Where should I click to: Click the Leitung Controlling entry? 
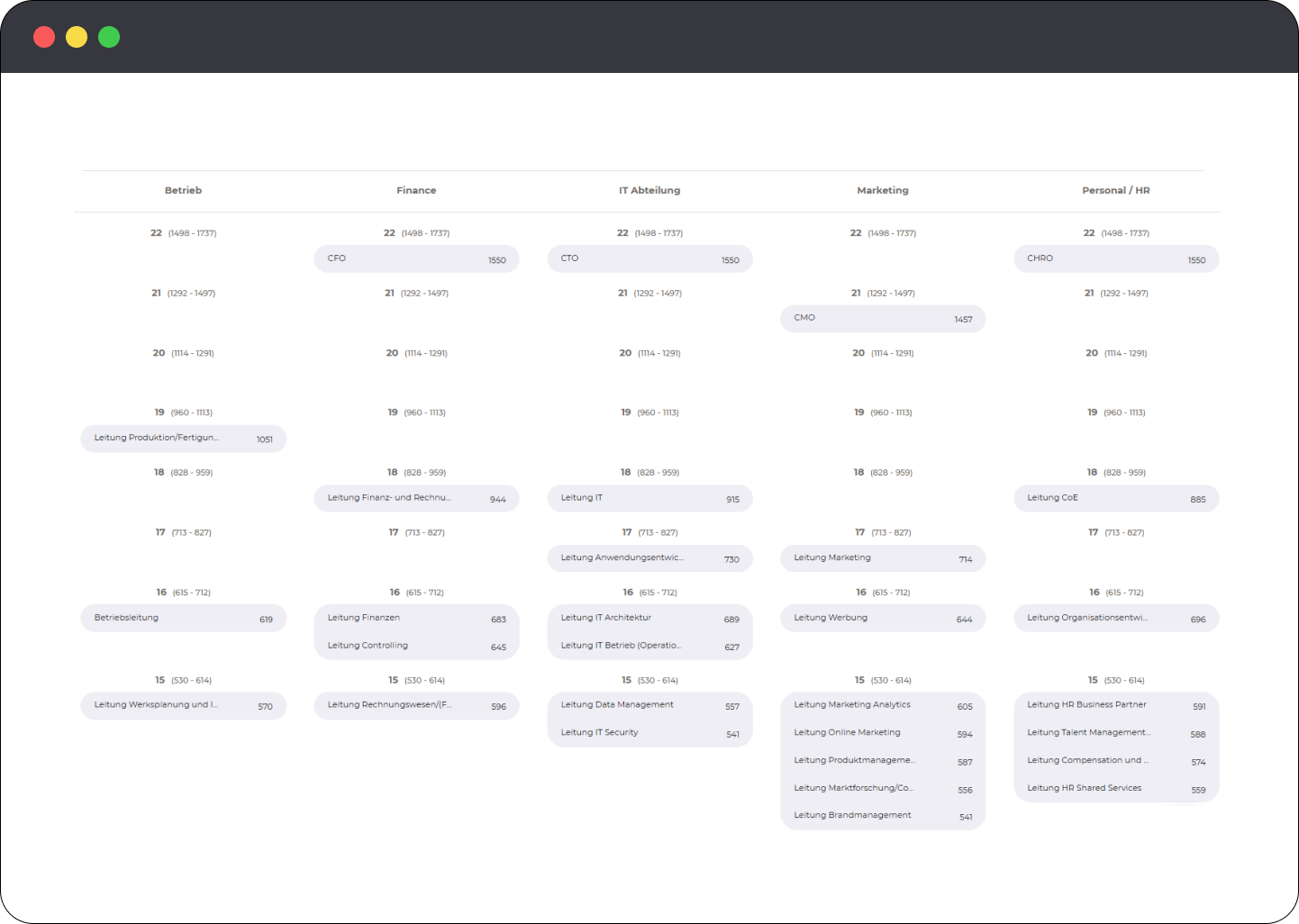click(x=416, y=645)
